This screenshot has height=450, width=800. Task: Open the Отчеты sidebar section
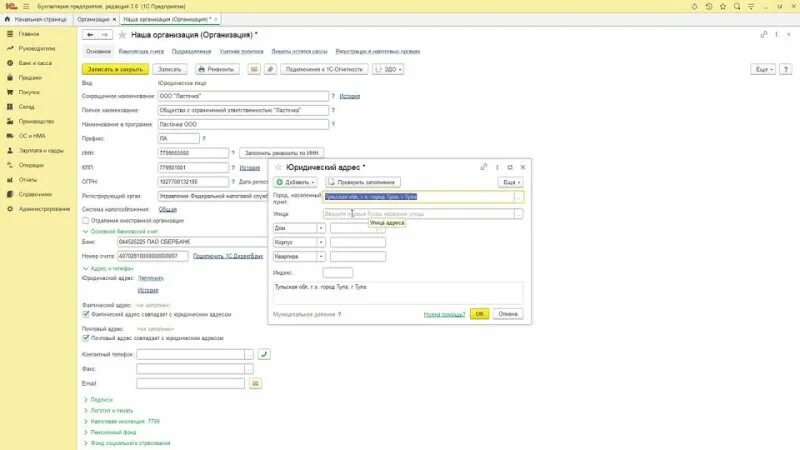(28, 180)
